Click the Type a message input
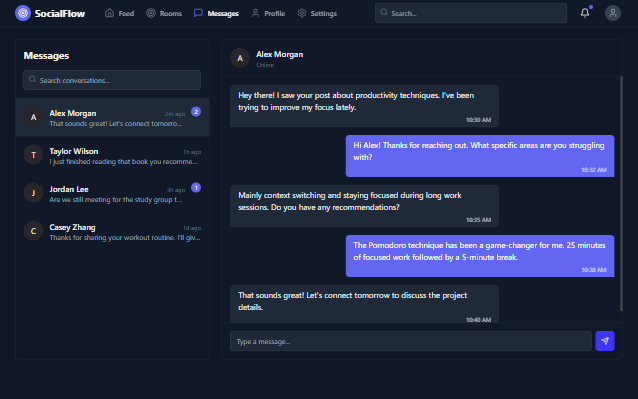Screen dimensions: 638x399 tap(411, 341)
